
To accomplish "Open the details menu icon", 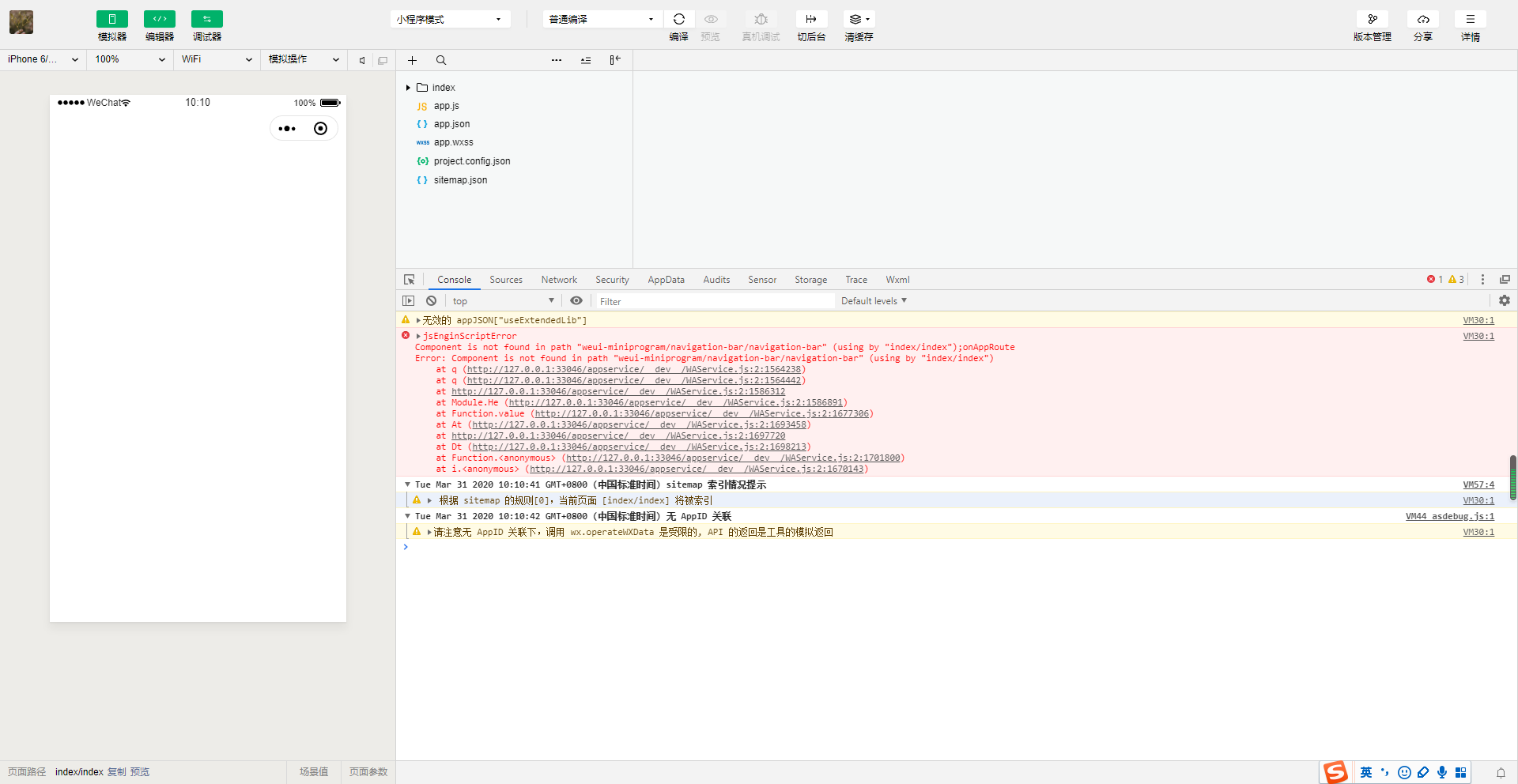I will pyautogui.click(x=1471, y=19).
